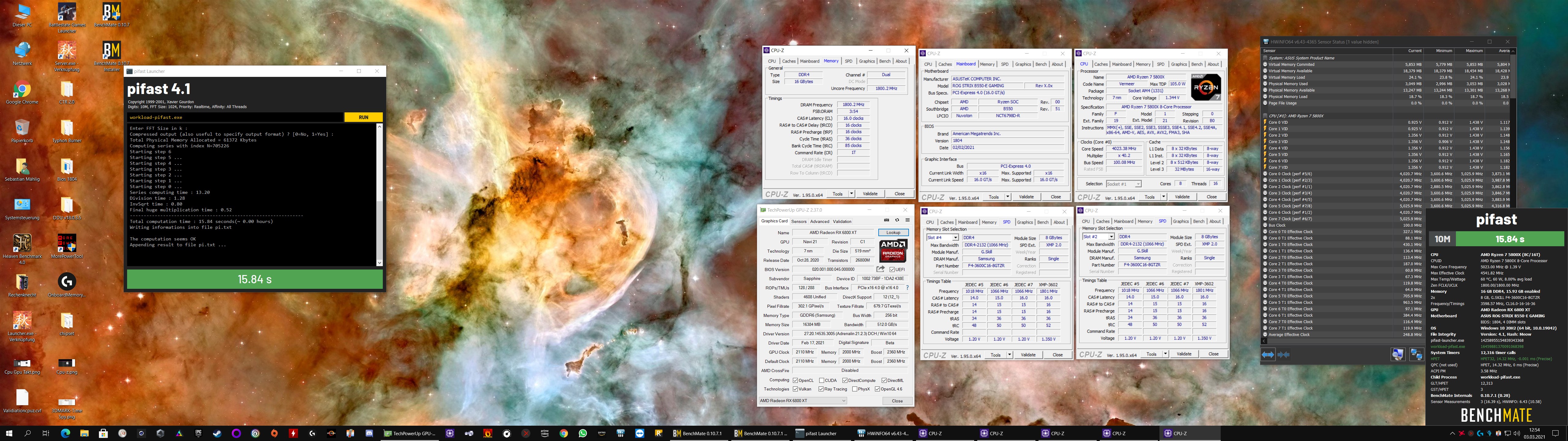This screenshot has width=1568, height=441.
Task: Toggle the Ray Tracing checkbox
Action: [x=821, y=389]
